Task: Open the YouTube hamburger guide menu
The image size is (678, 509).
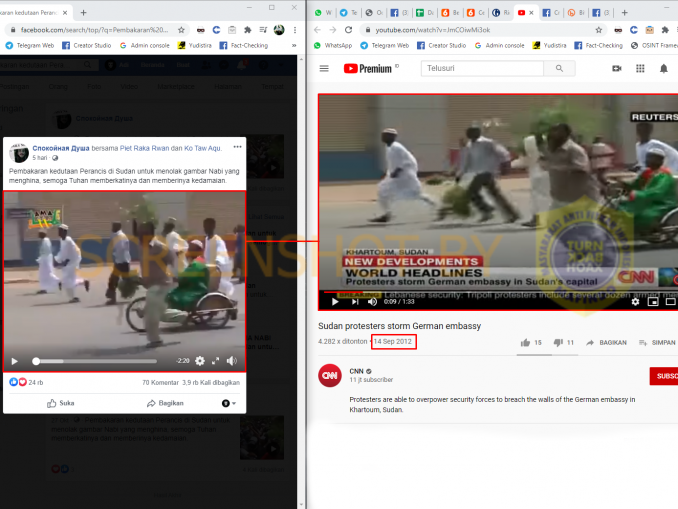Action: point(324,68)
